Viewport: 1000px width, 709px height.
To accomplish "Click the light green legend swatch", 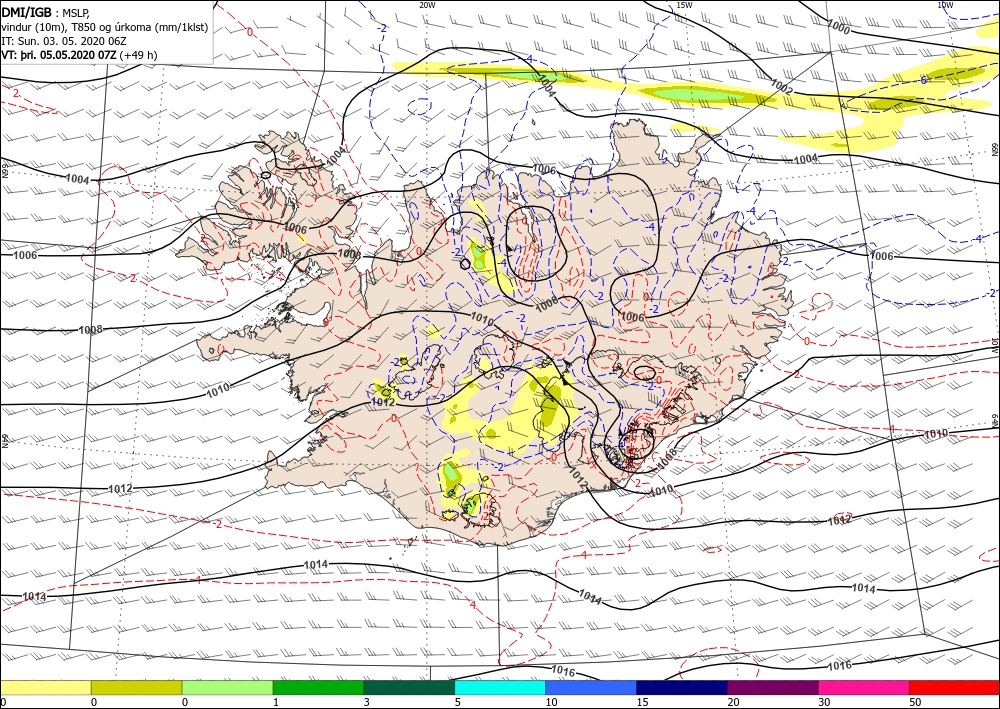I will 228,687.
